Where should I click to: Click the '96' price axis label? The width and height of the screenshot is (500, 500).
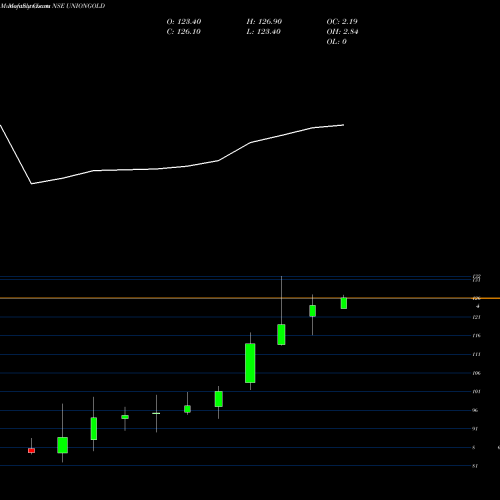pyautogui.click(x=475, y=410)
